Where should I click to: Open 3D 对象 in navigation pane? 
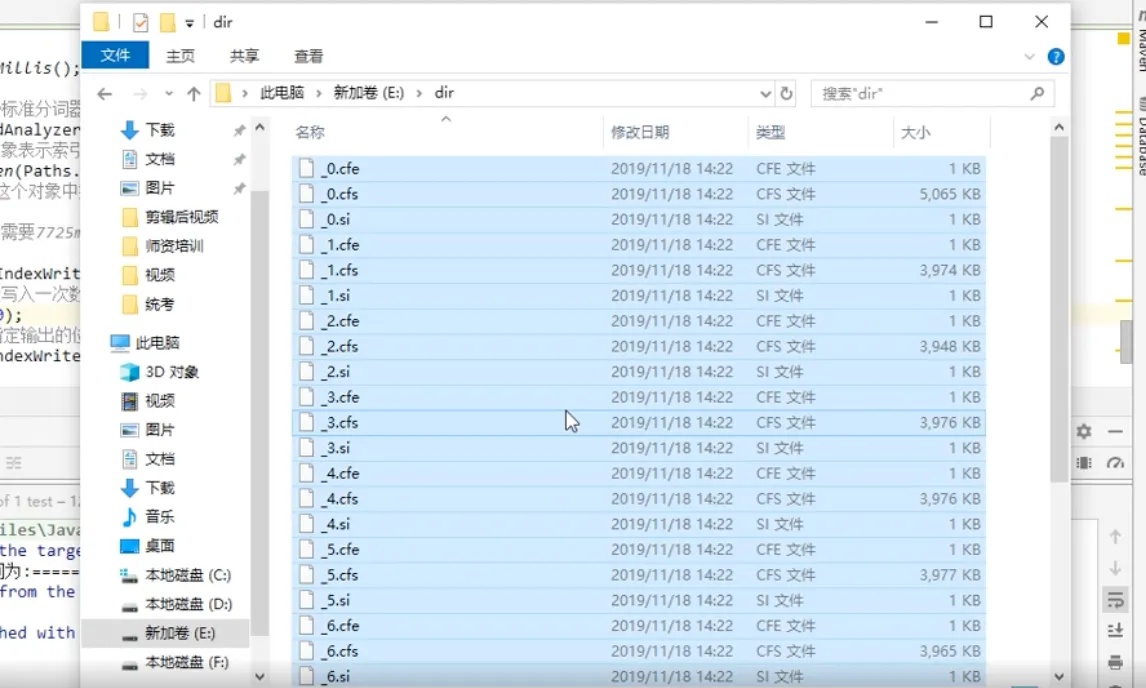172,372
